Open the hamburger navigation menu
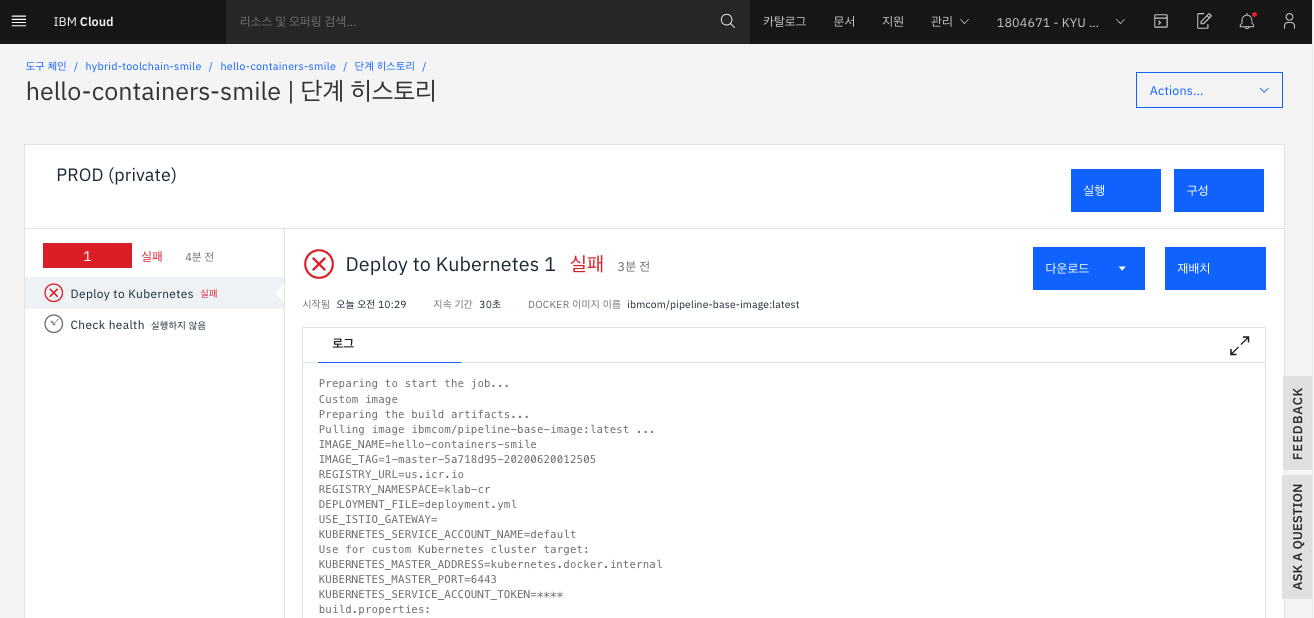 [x=18, y=21]
